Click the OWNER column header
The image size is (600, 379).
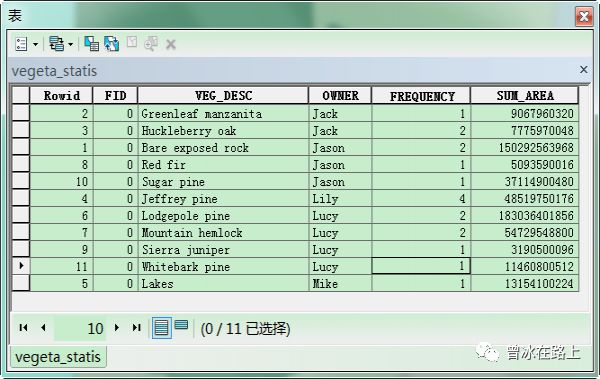(x=340, y=95)
